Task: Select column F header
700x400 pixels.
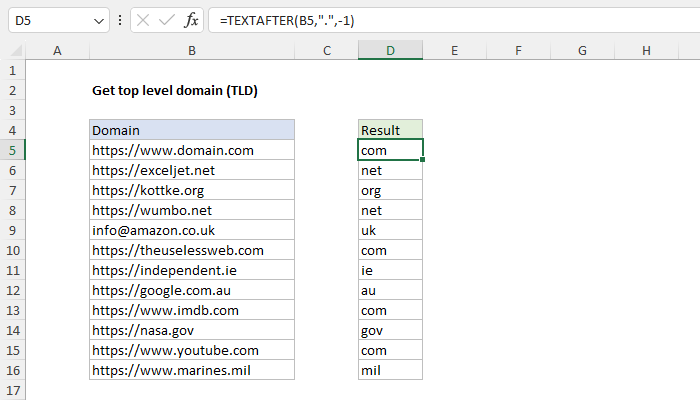Action: [x=518, y=50]
